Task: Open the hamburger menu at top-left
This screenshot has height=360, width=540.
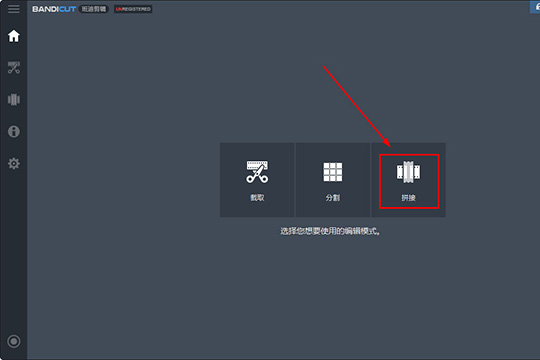Action: (x=14, y=9)
